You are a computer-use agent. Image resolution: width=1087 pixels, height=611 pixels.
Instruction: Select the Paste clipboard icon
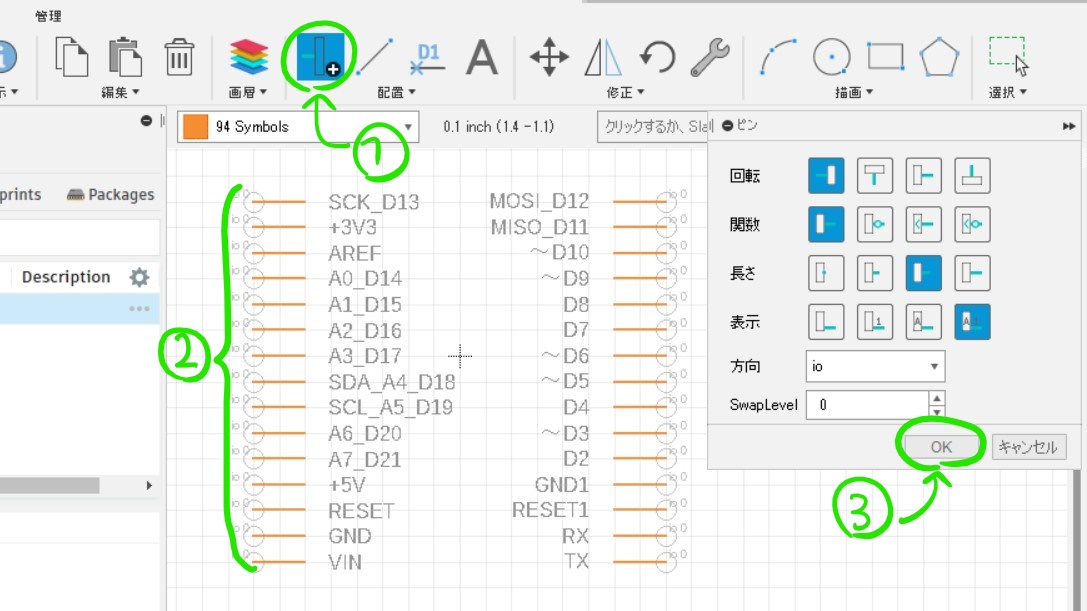125,56
